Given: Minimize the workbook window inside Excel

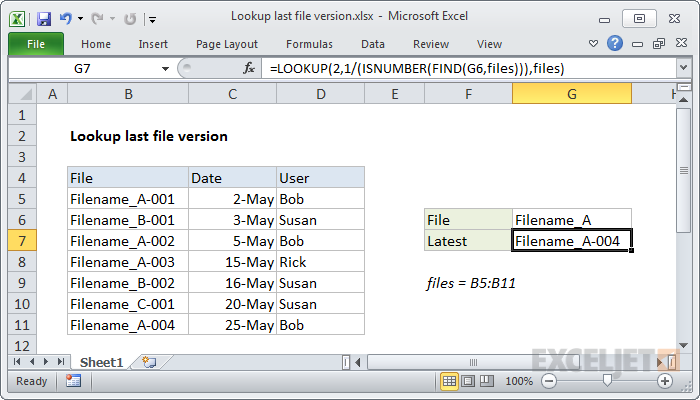Looking at the screenshot, I should pyautogui.click(x=638, y=44).
